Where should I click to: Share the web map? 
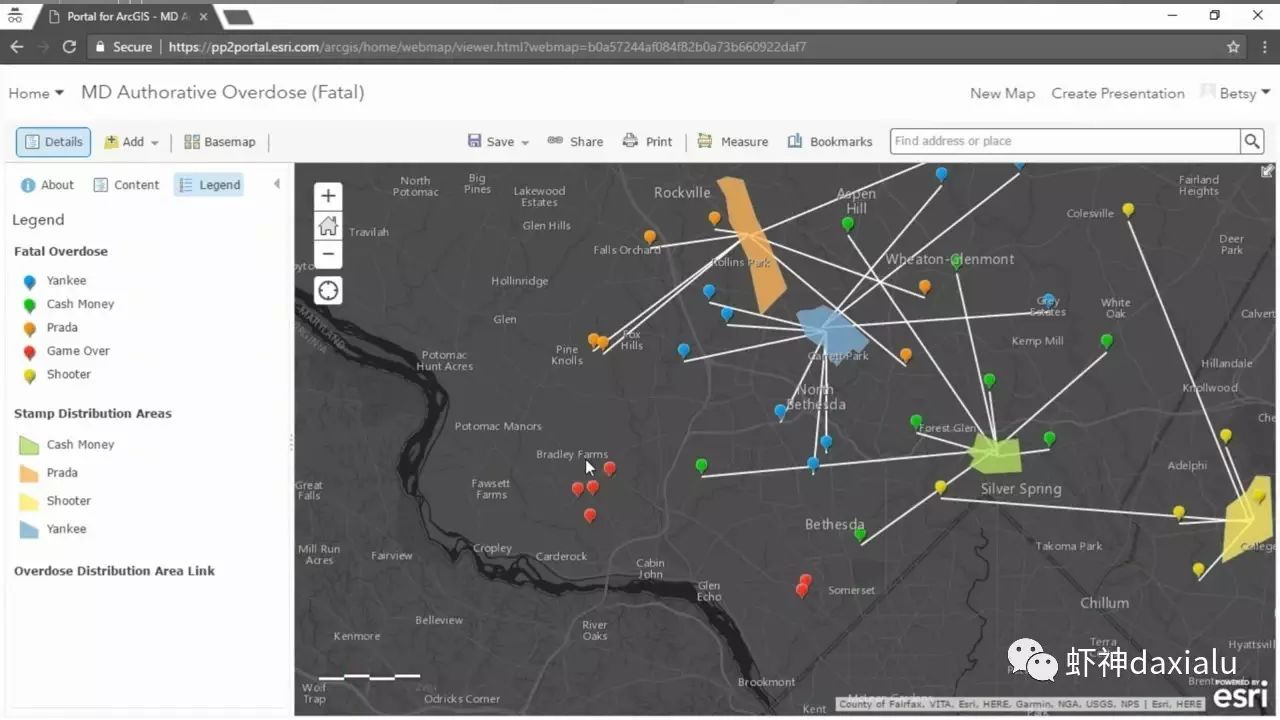coord(575,142)
